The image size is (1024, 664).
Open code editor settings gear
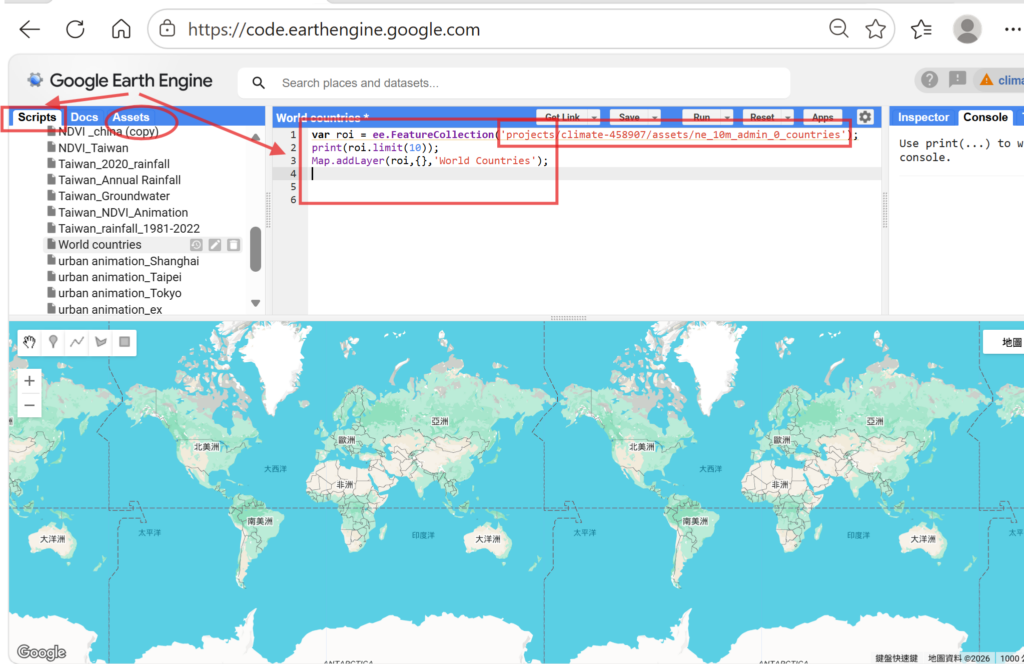tap(865, 117)
